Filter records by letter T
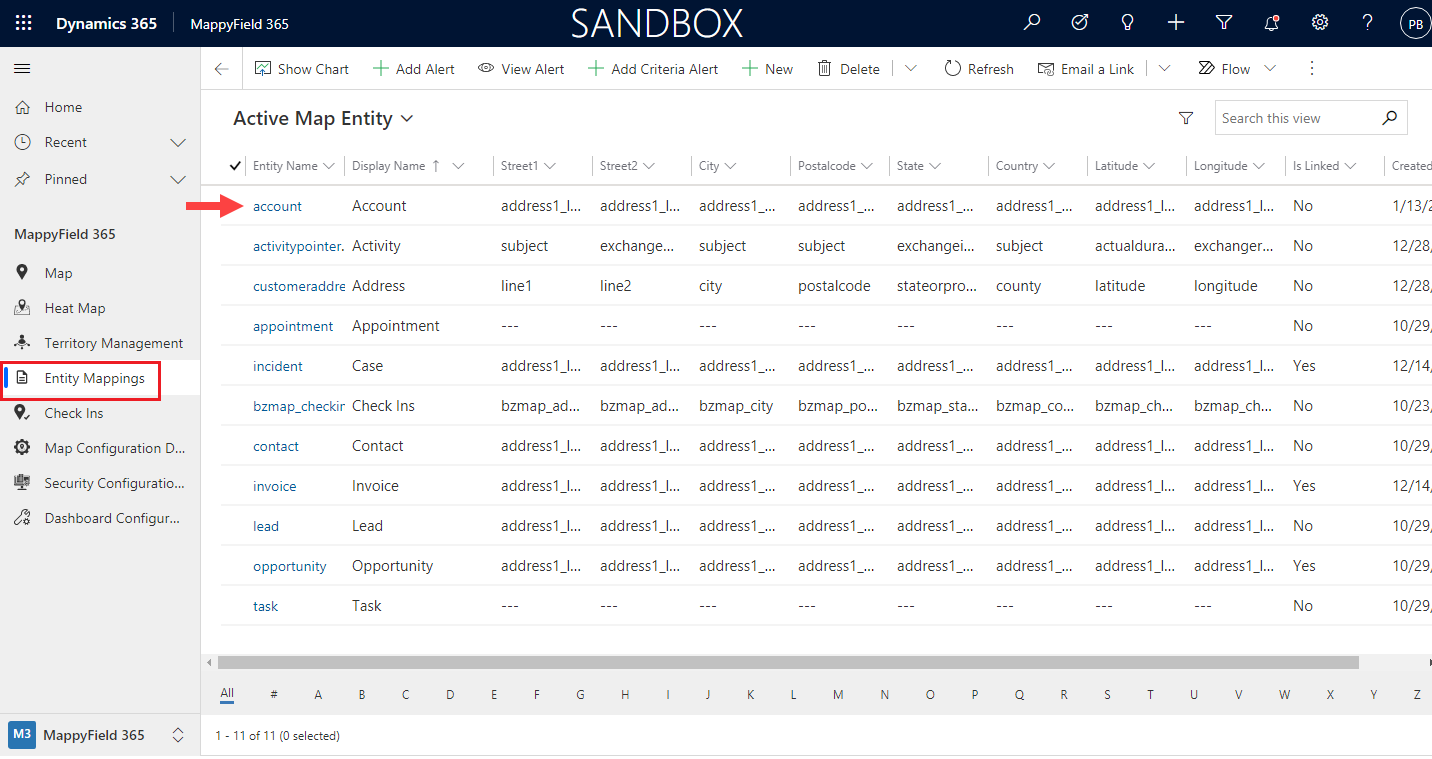Viewport: 1432px width, 759px height. pos(1150,694)
